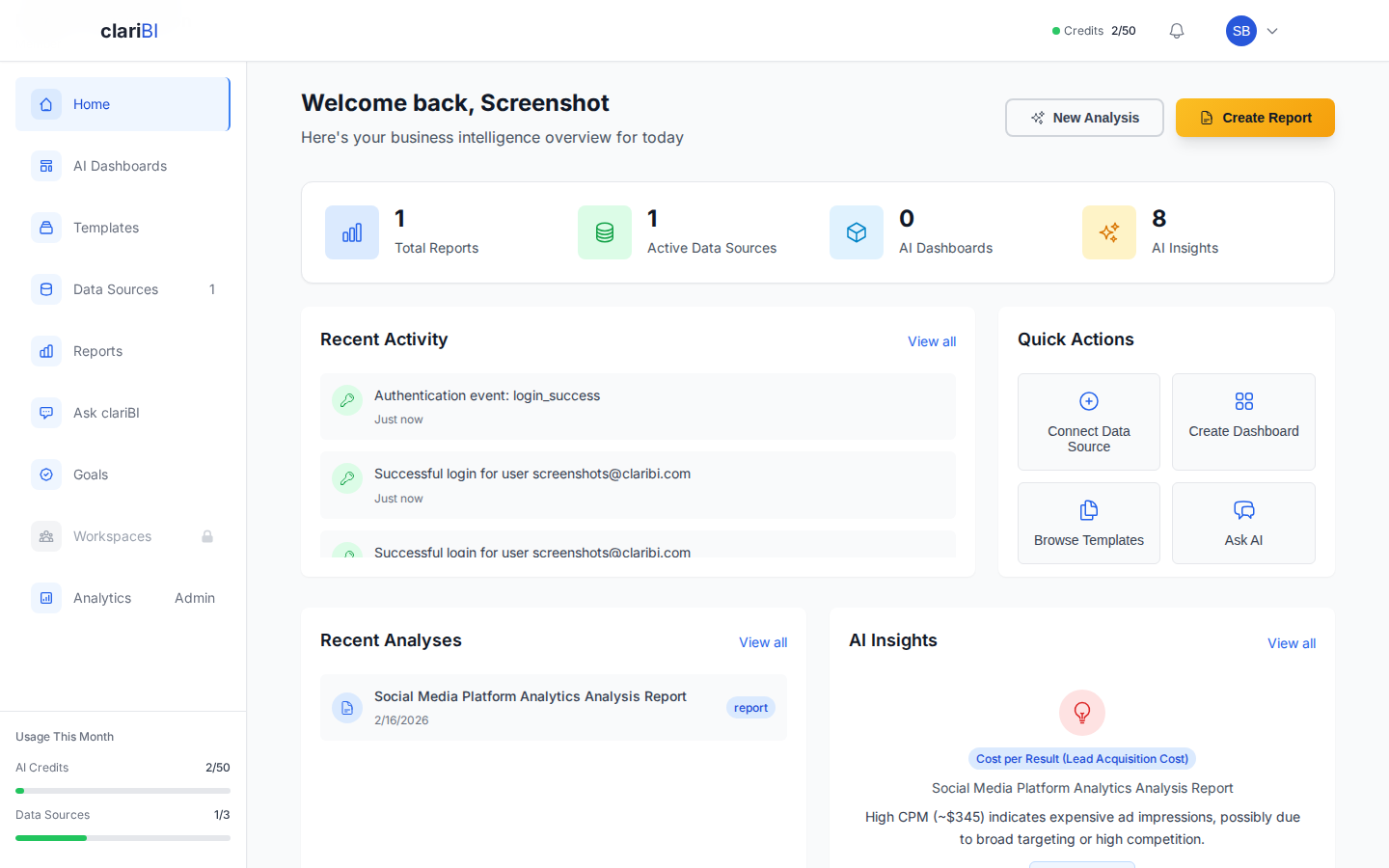Click the Data Sources usage progress bar
Viewport: 1389px width, 868px height.
123,837
